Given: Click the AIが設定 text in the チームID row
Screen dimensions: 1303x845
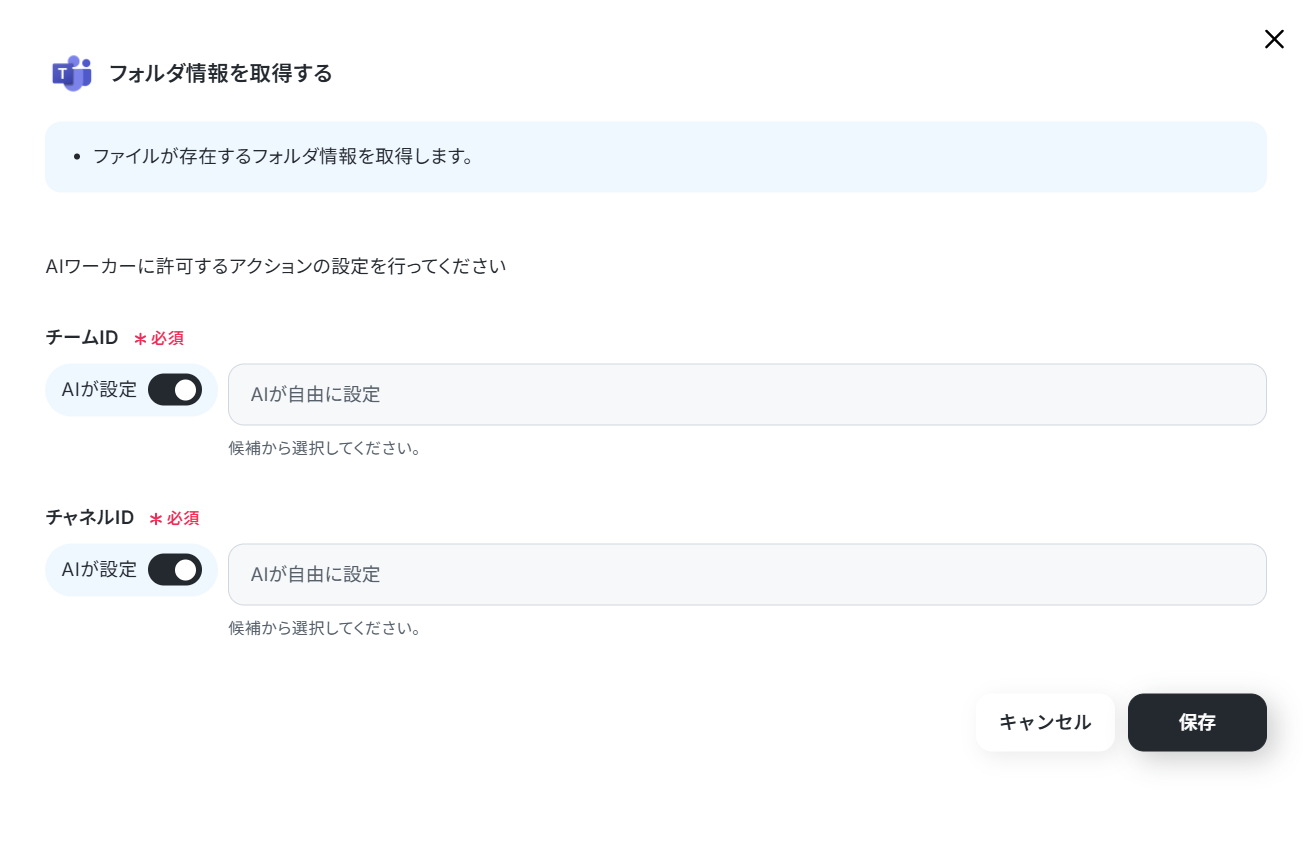Looking at the screenshot, I should coord(99,390).
